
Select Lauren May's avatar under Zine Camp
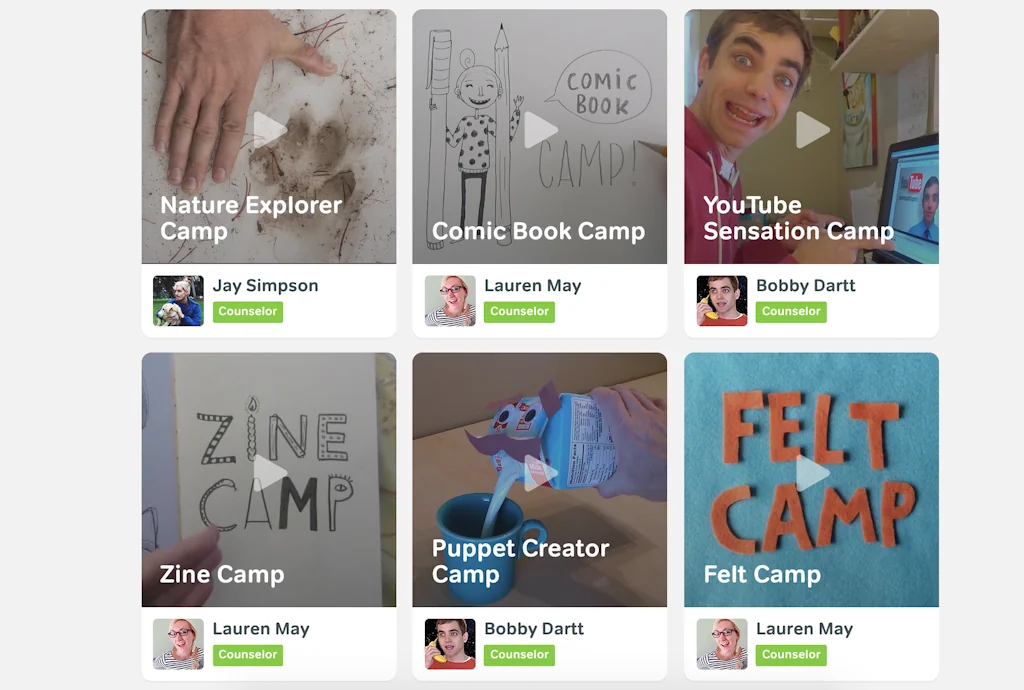coord(178,644)
